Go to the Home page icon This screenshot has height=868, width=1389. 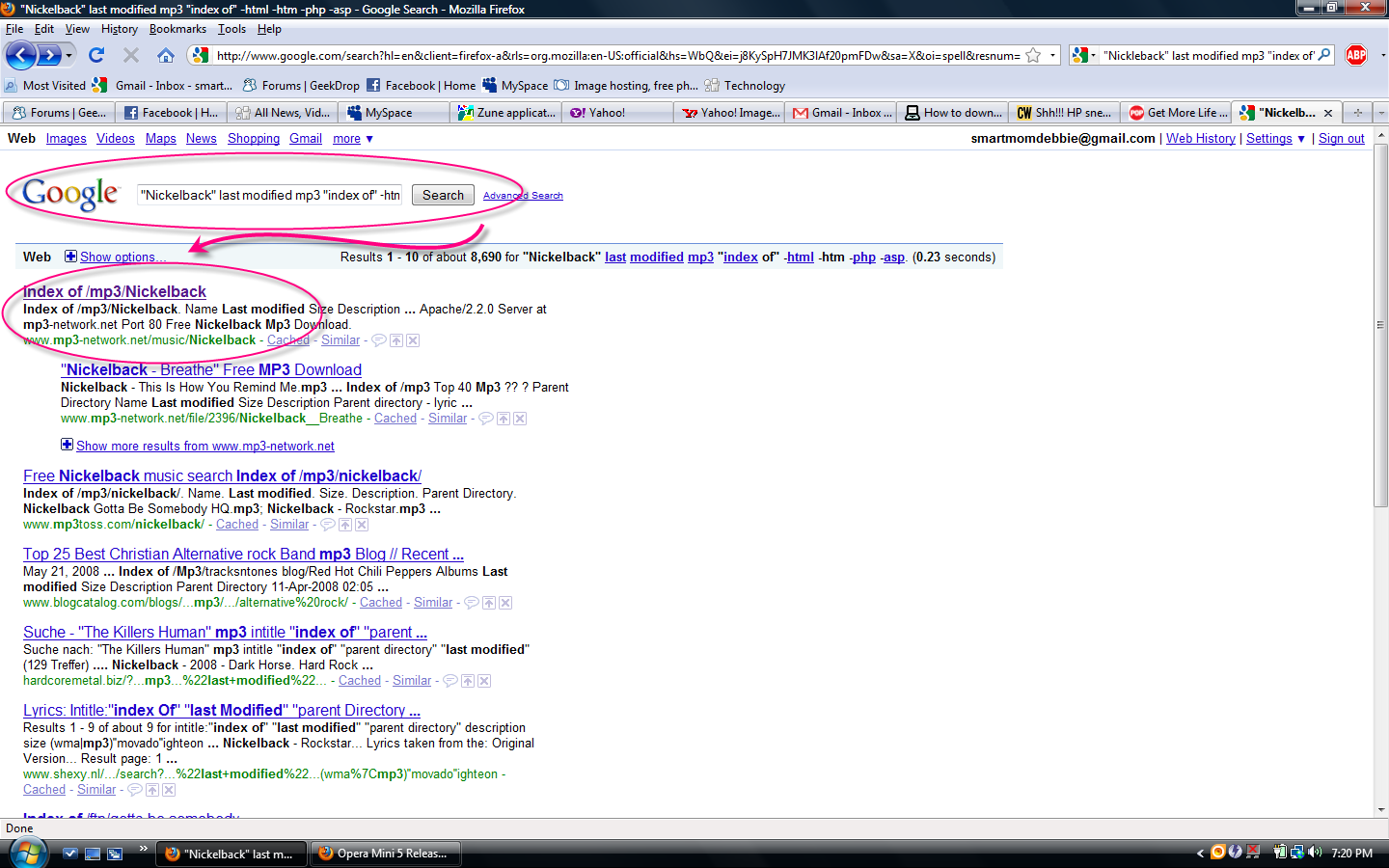point(166,55)
